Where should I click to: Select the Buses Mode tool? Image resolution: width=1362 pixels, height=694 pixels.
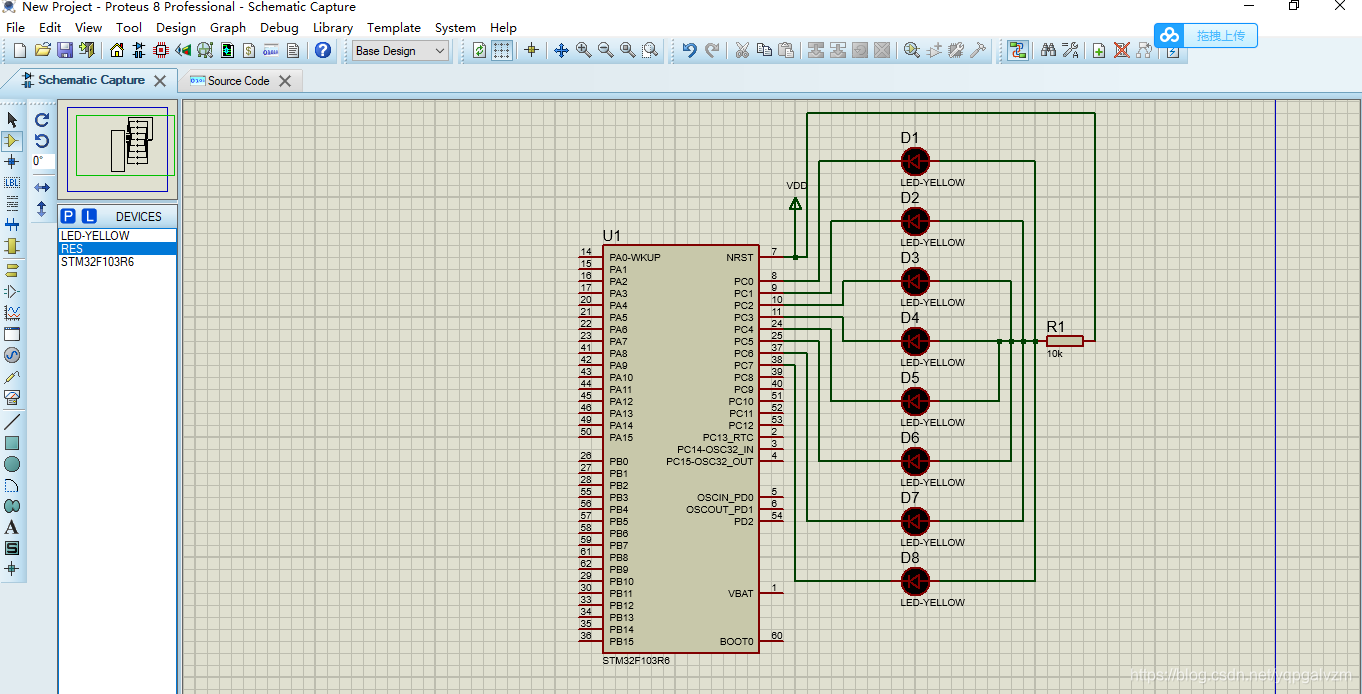(12, 225)
